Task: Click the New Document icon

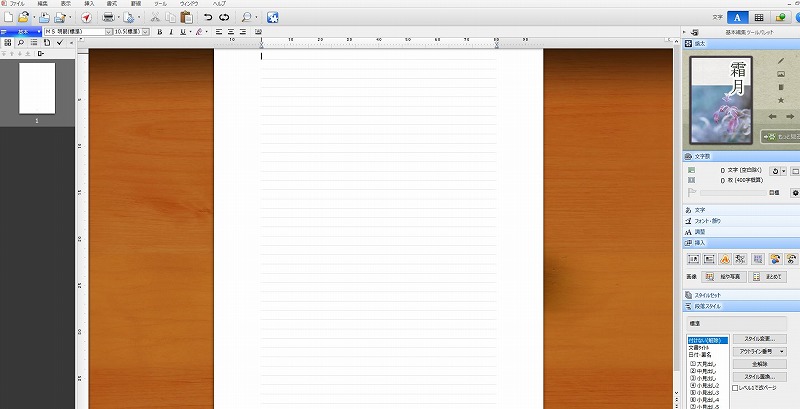Action: pos(8,17)
